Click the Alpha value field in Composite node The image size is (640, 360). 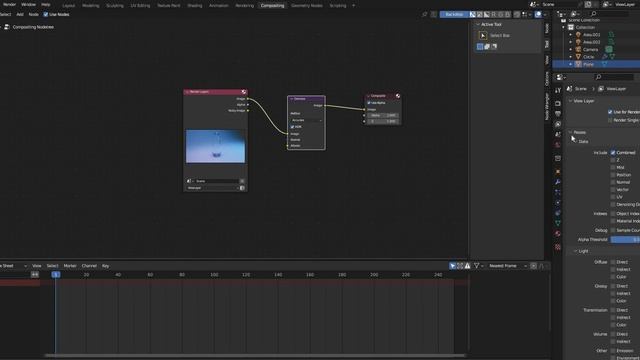click(x=383, y=116)
